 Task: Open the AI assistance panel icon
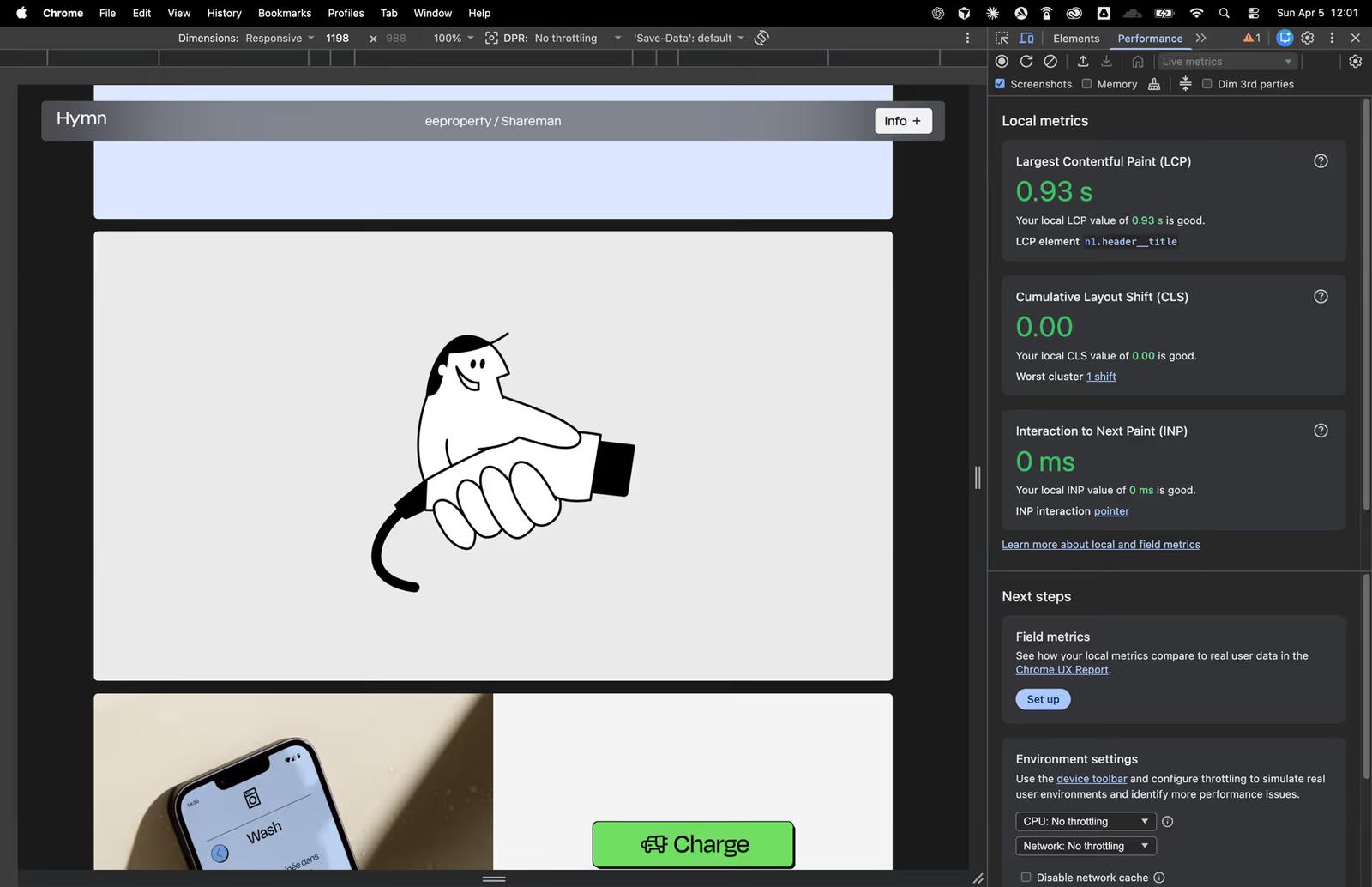pos(1284,38)
